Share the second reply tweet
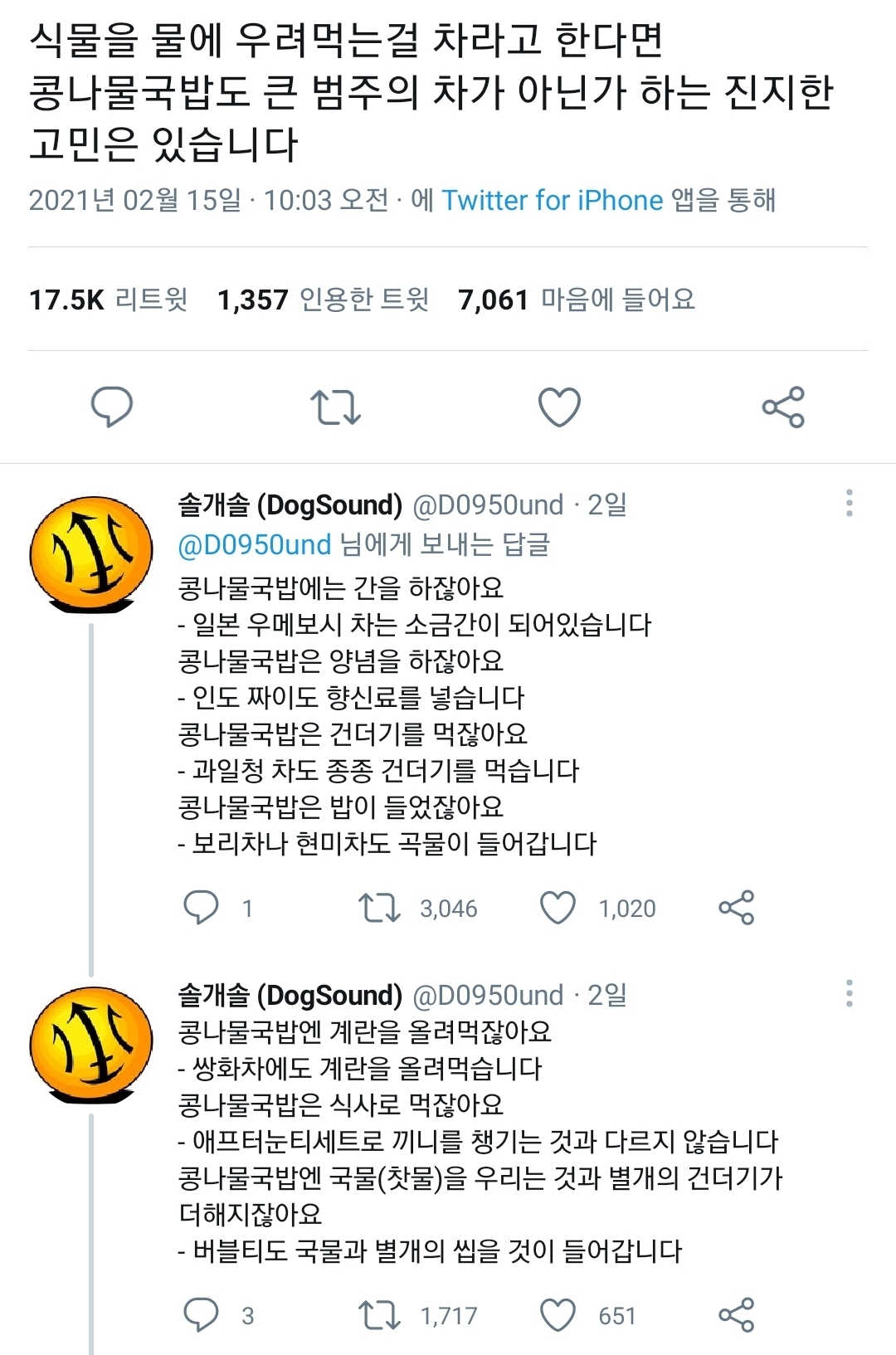Viewport: 896px width, 1355px height. point(736,1315)
